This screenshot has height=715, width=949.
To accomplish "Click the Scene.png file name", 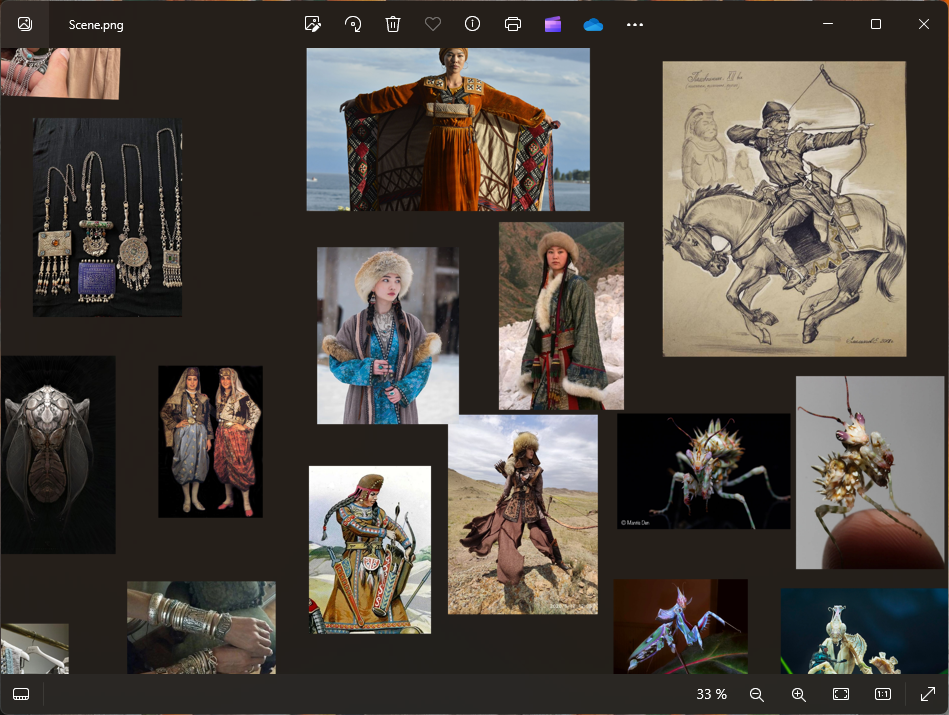I will point(96,25).
